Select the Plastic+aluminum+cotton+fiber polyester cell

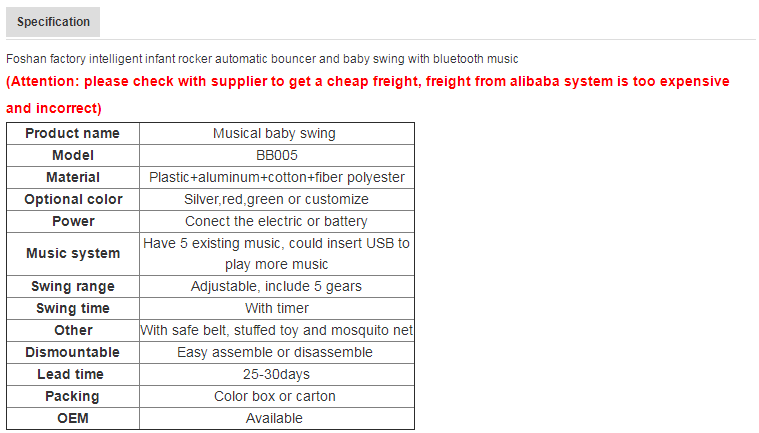(x=276, y=178)
